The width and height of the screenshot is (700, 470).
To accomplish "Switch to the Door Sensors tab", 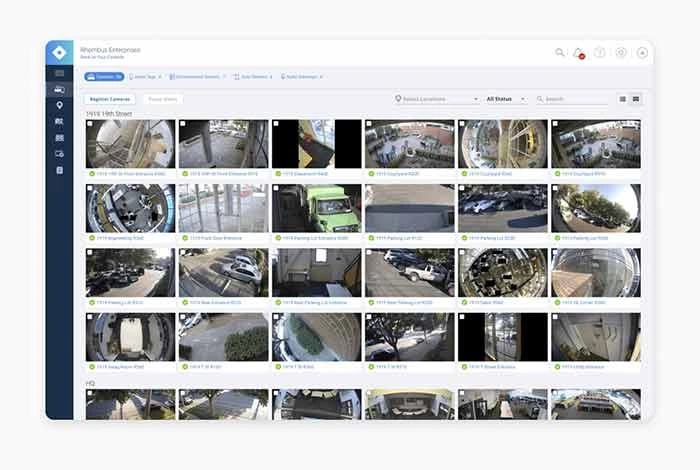I will point(253,77).
